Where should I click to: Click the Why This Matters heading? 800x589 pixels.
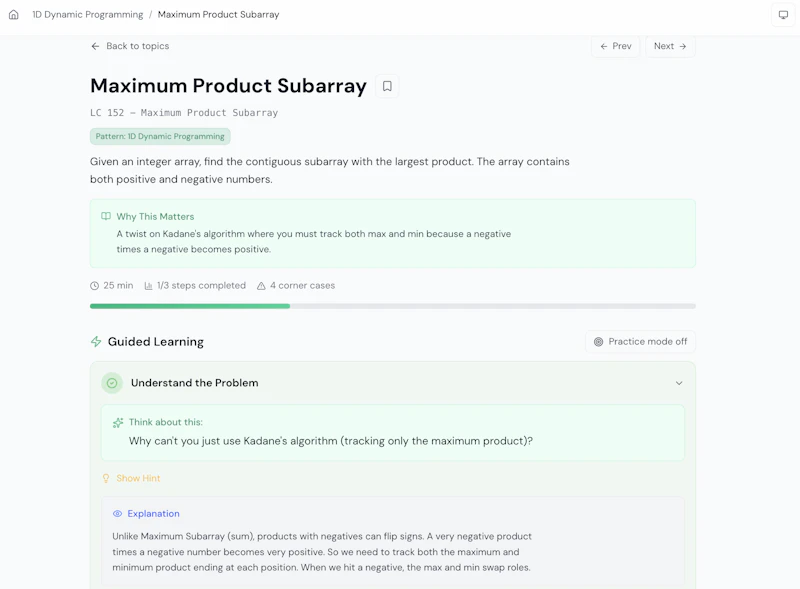pos(155,216)
